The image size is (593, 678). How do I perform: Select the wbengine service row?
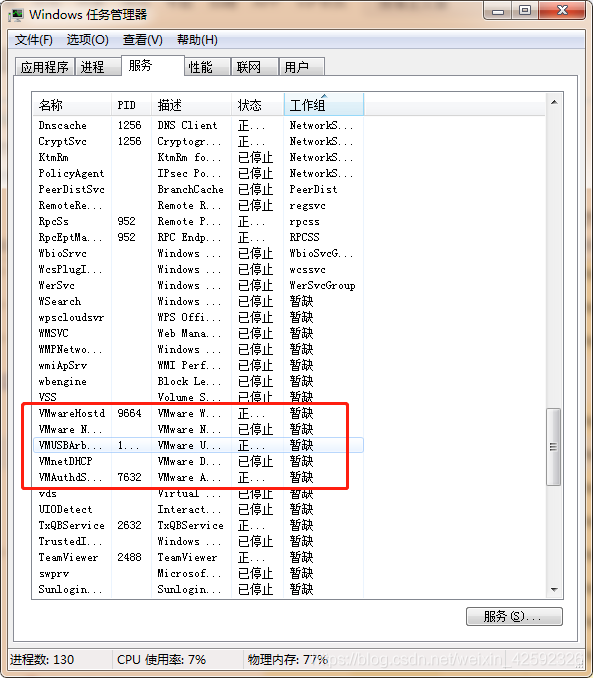coord(198,381)
